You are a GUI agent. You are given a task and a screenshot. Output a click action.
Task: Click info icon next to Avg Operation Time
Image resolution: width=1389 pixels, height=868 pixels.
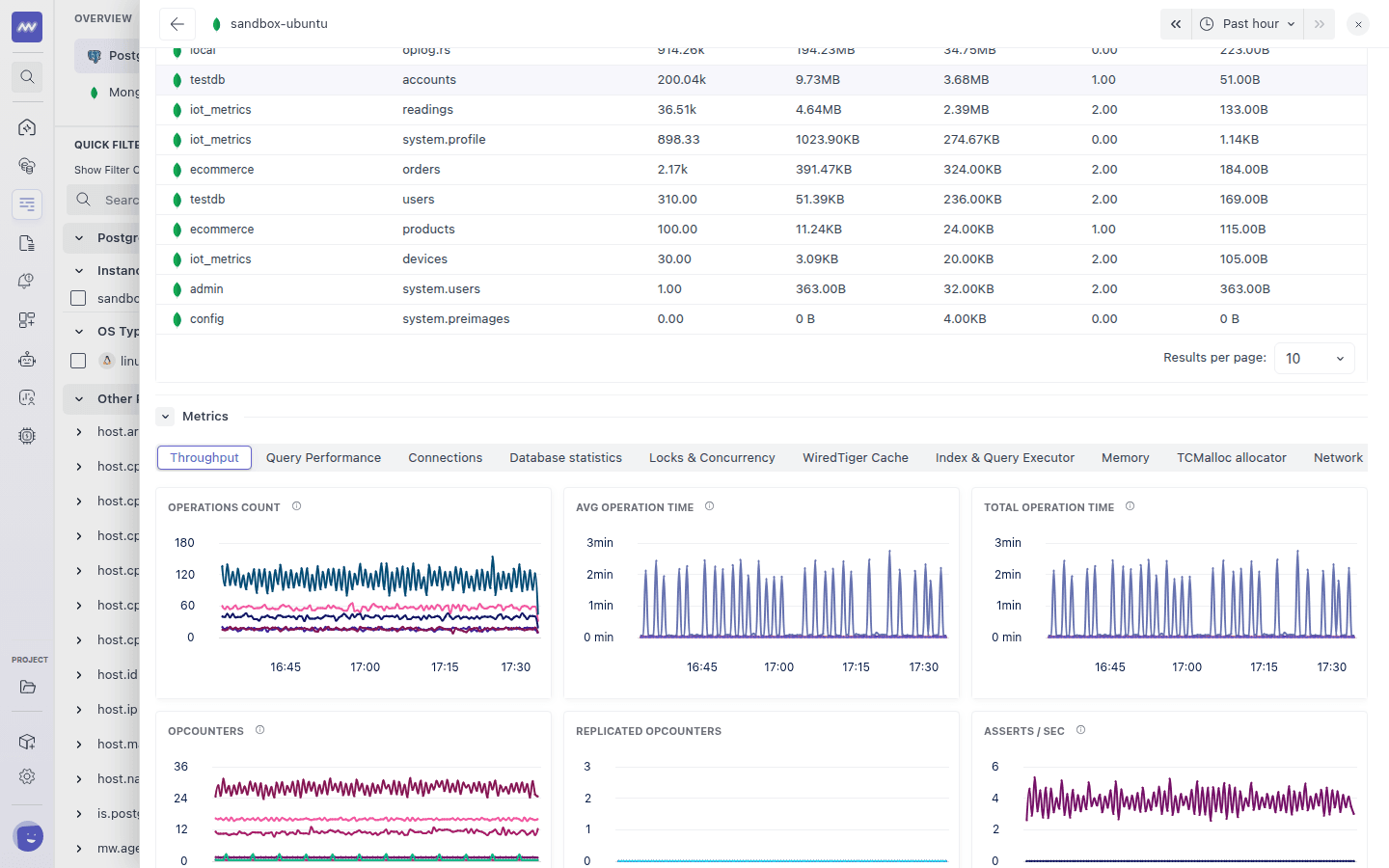click(709, 506)
